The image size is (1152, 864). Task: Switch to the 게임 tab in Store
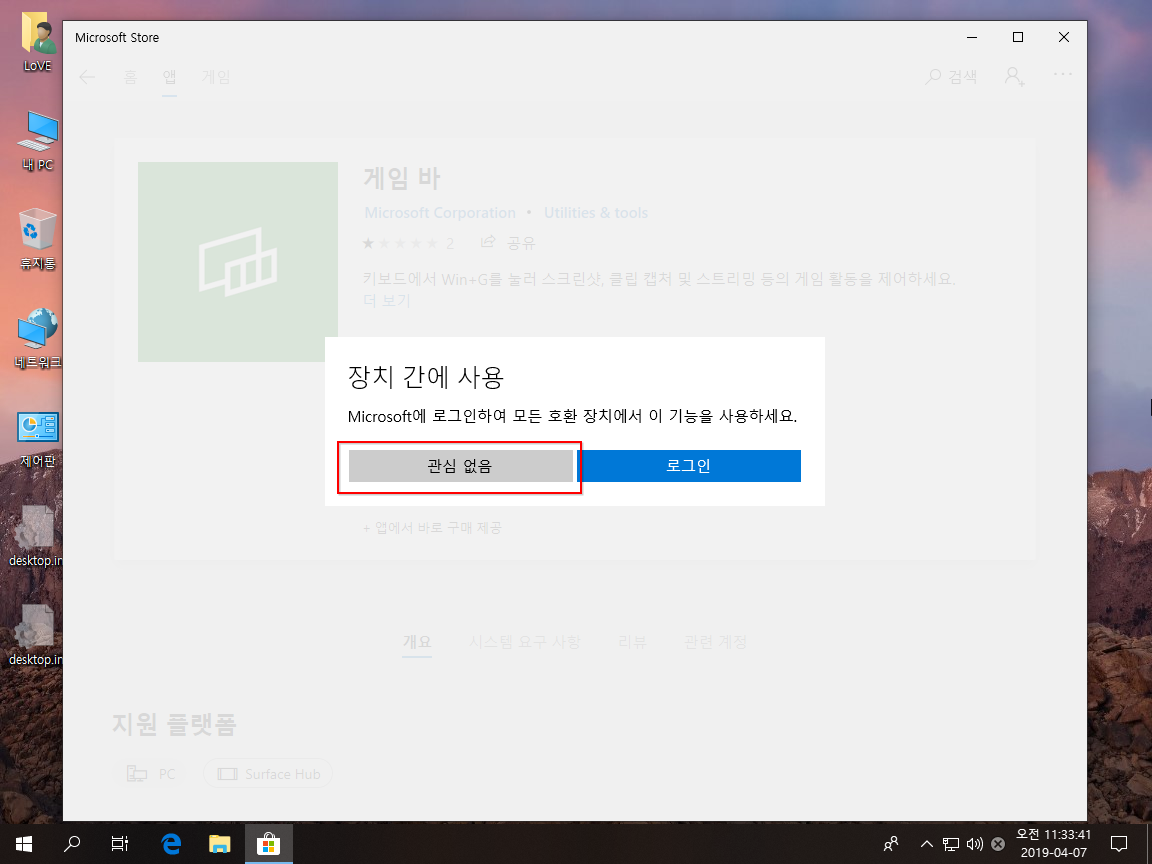pos(216,76)
